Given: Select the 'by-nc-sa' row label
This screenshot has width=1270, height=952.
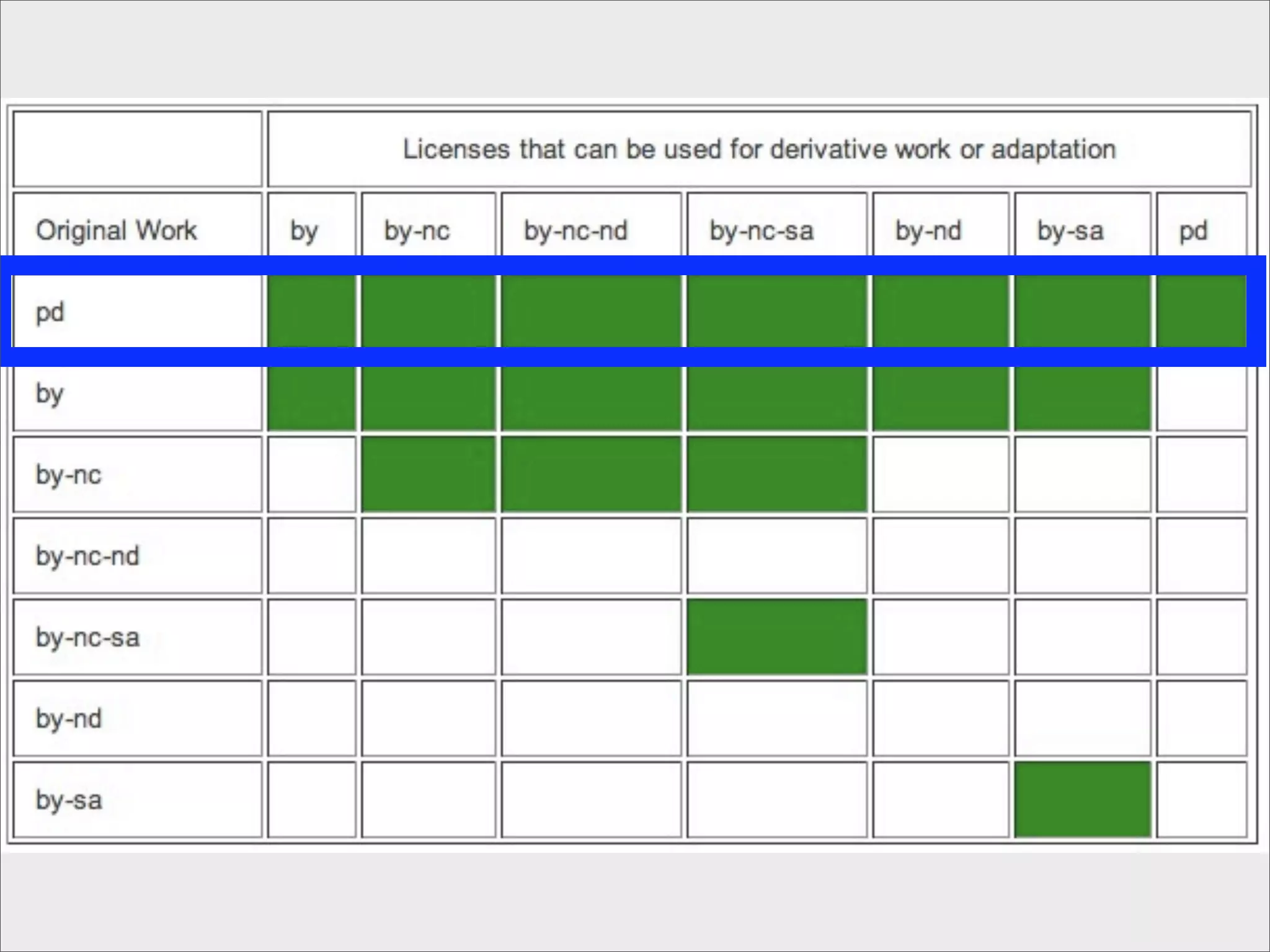Looking at the screenshot, I should [87, 637].
